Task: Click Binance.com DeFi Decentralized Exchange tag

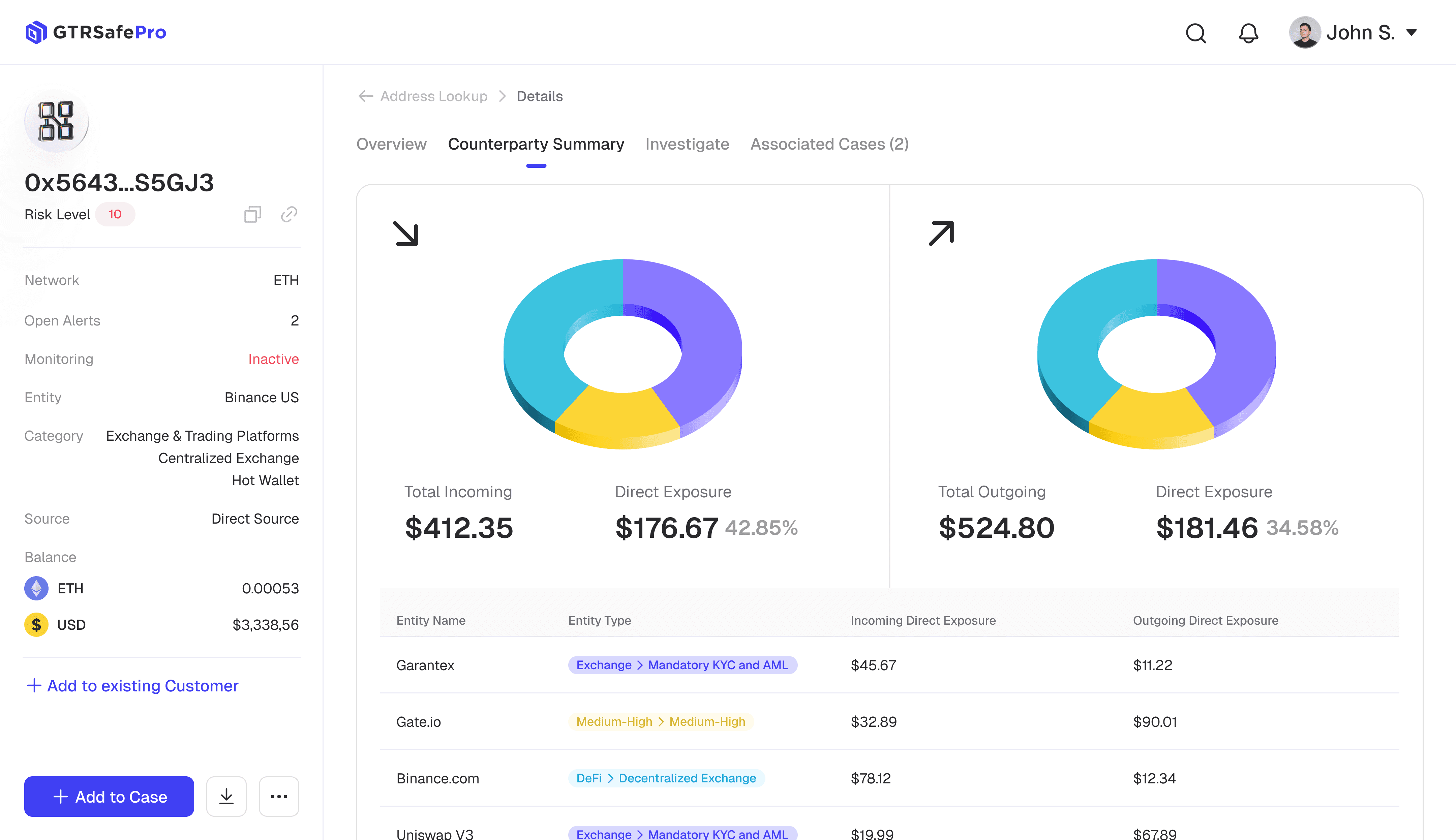Action: click(x=667, y=778)
